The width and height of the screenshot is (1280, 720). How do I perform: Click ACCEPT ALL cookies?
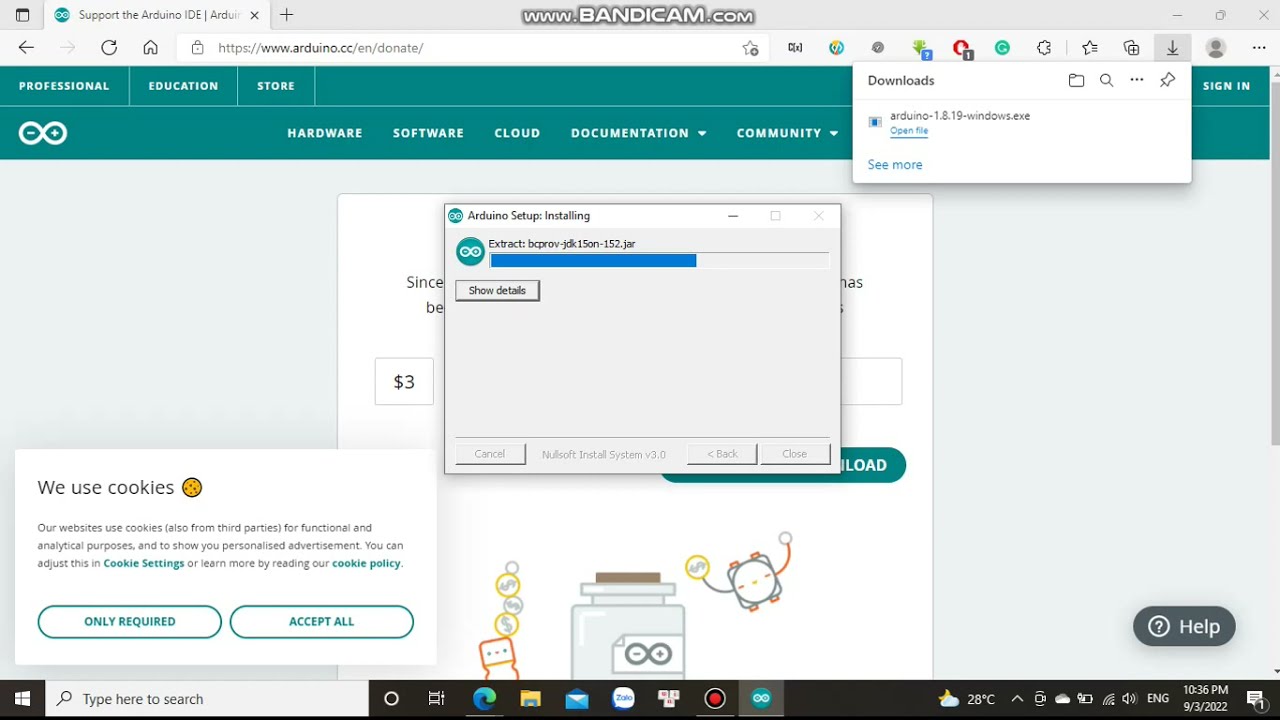point(321,621)
